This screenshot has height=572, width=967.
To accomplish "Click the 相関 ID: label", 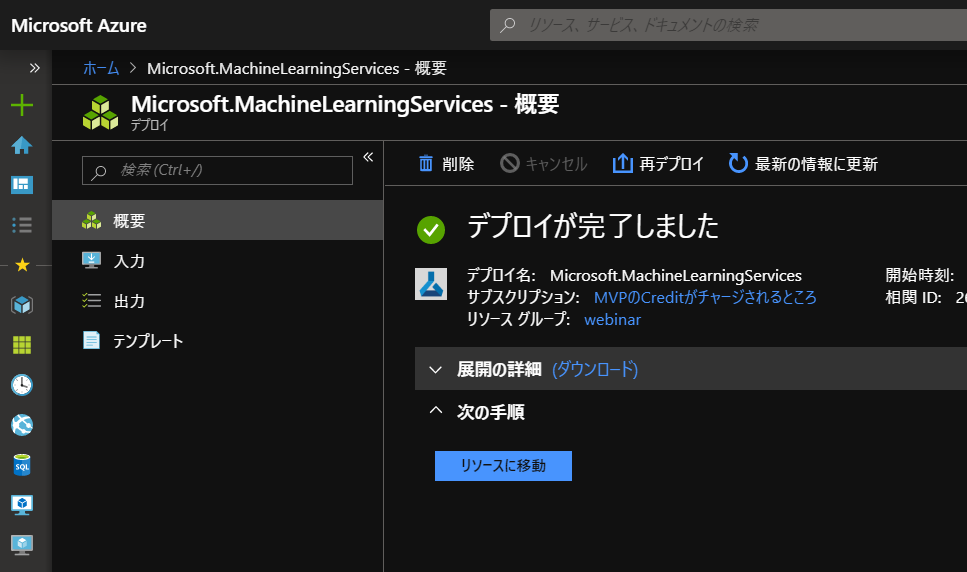I will pos(913,297).
